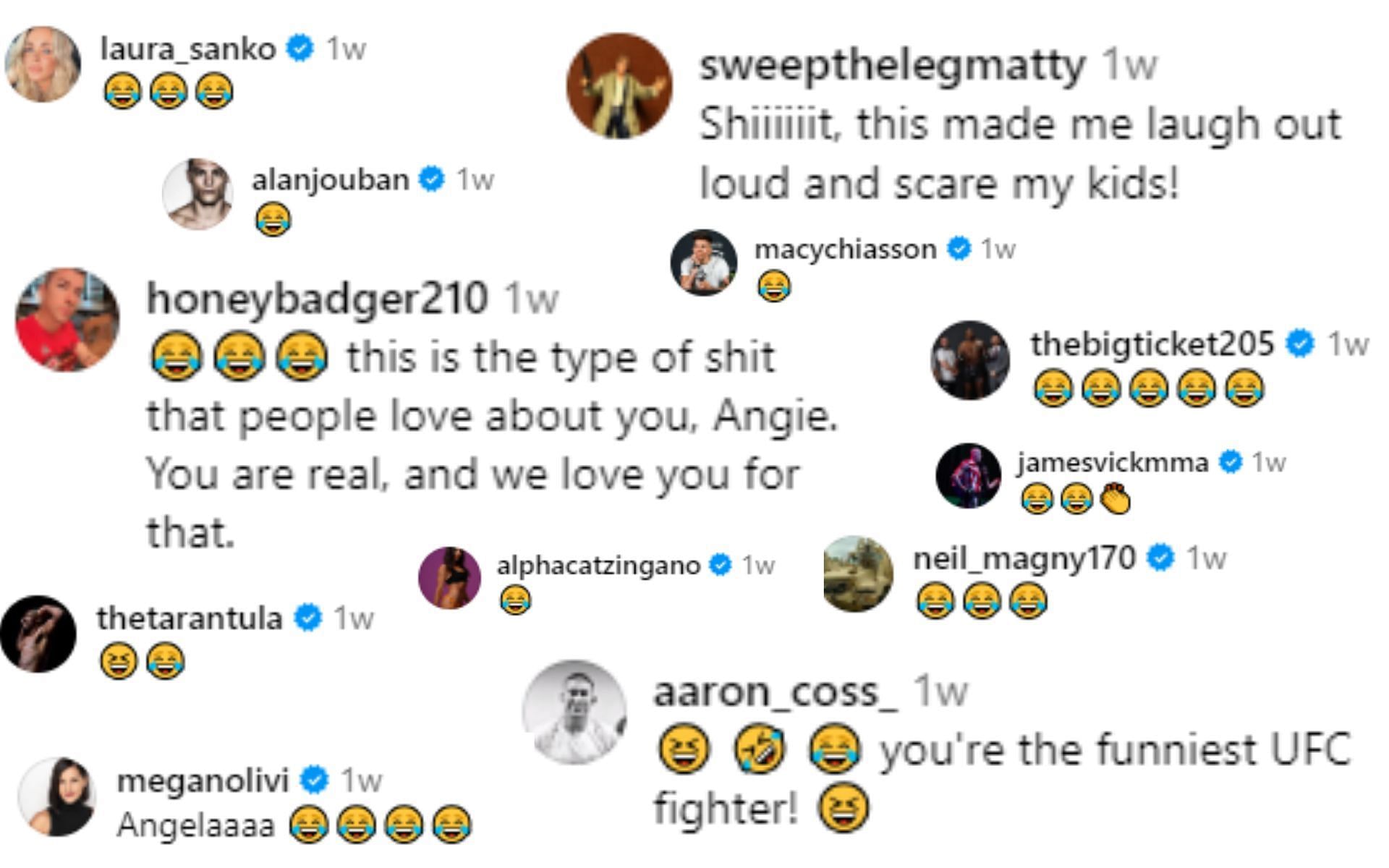Visit the honeybadger210 username link
Image resolution: width=1389 pixels, height=868 pixels.
coord(317,299)
